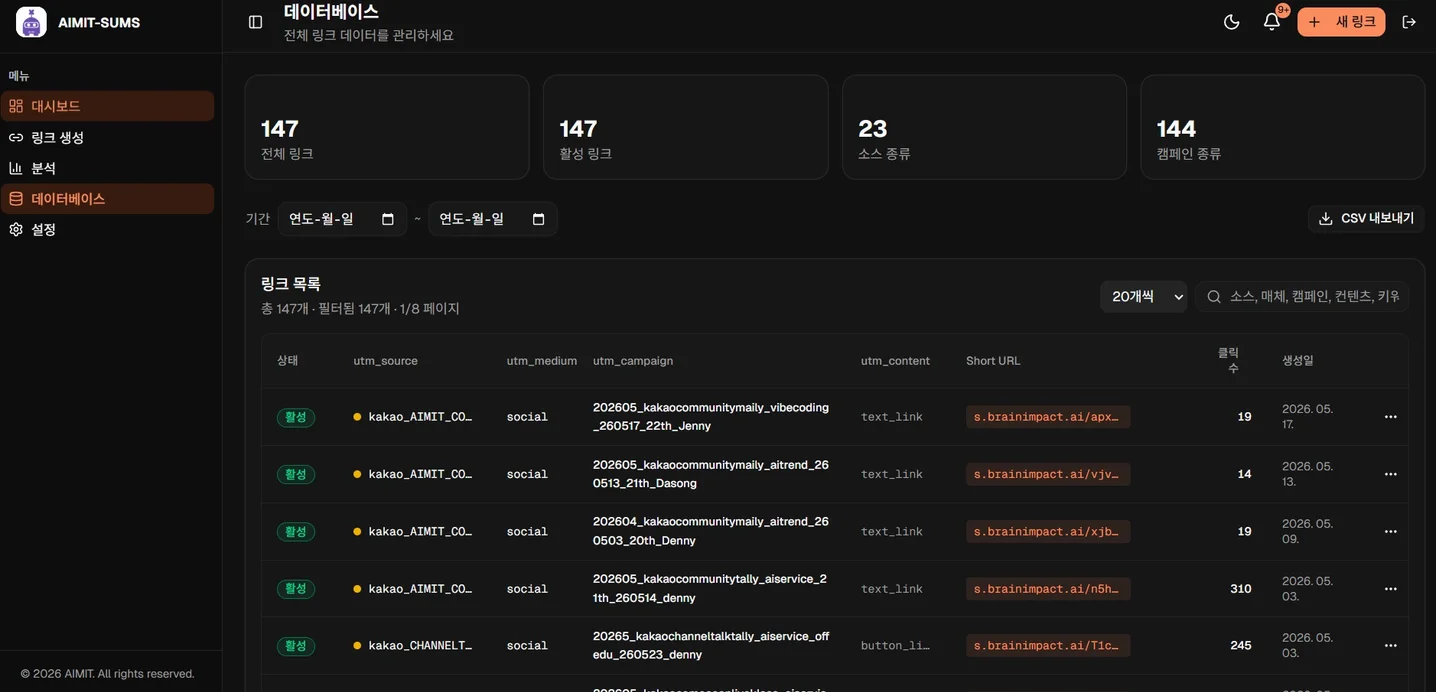The image size is (1436, 692).
Task: Click the database cylinder icon
Action: pos(16,199)
